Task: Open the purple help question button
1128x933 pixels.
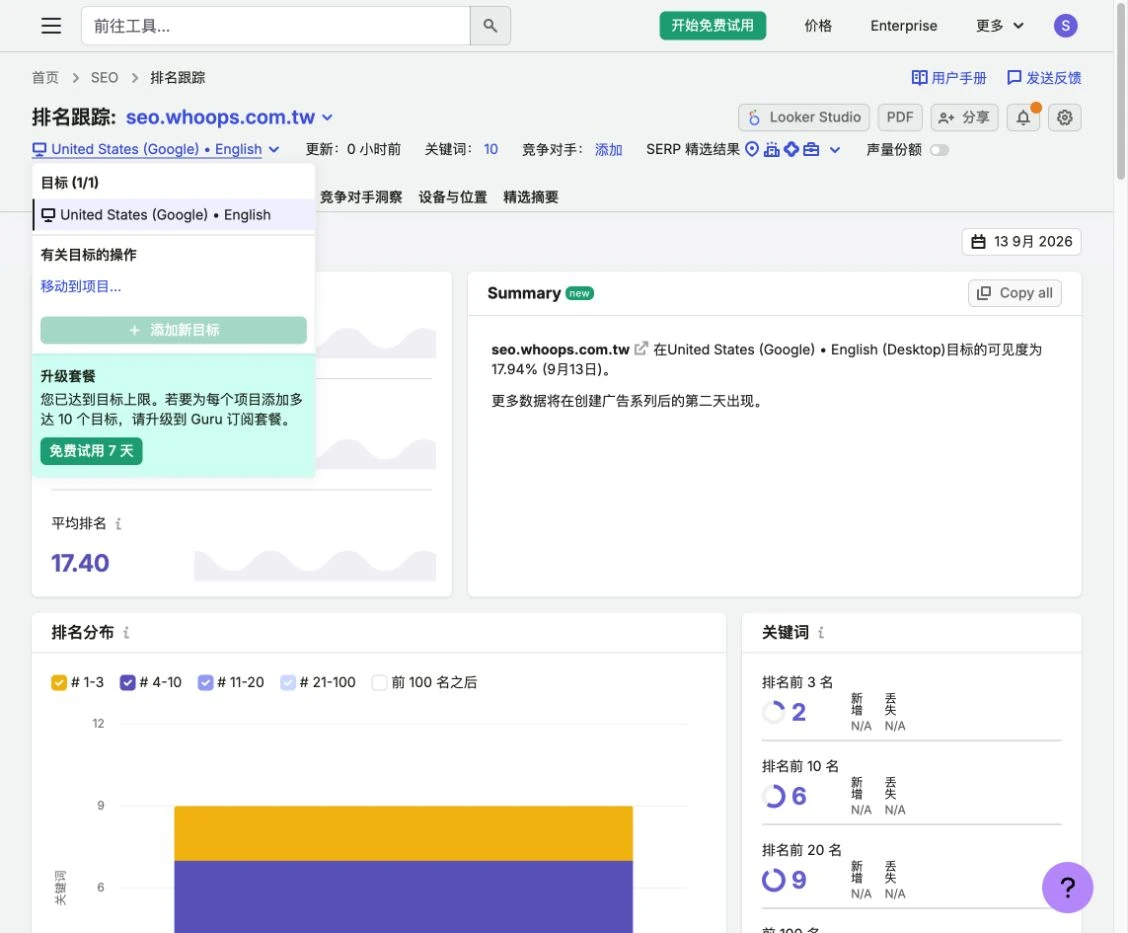Action: tap(1068, 888)
